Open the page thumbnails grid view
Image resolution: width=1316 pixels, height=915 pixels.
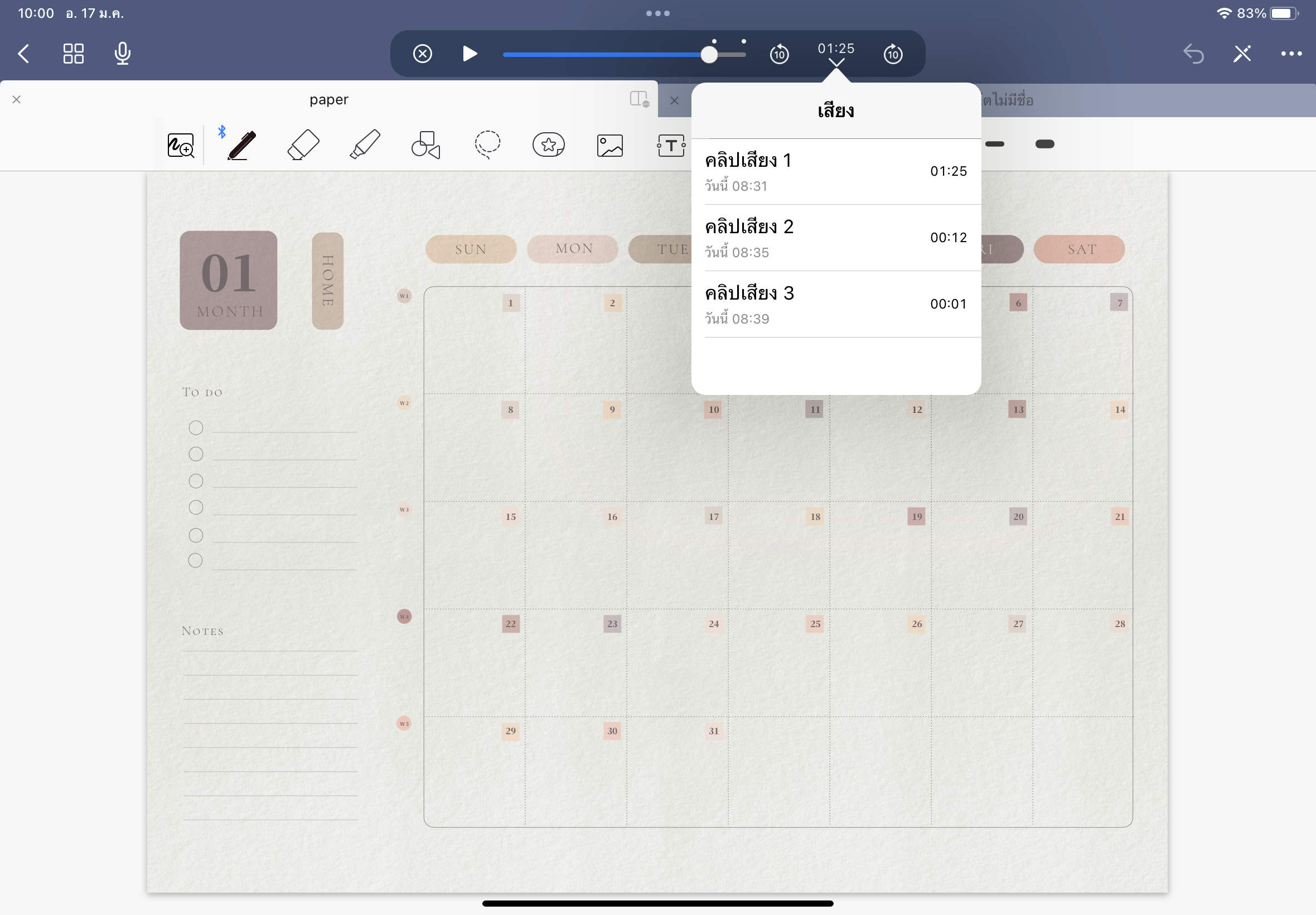tap(74, 54)
